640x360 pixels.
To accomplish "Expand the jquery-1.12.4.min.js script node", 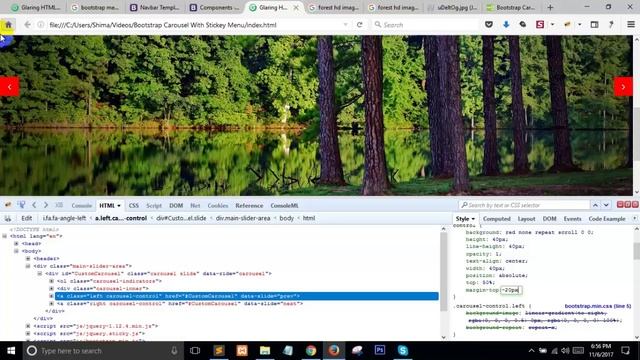I will click(28, 326).
